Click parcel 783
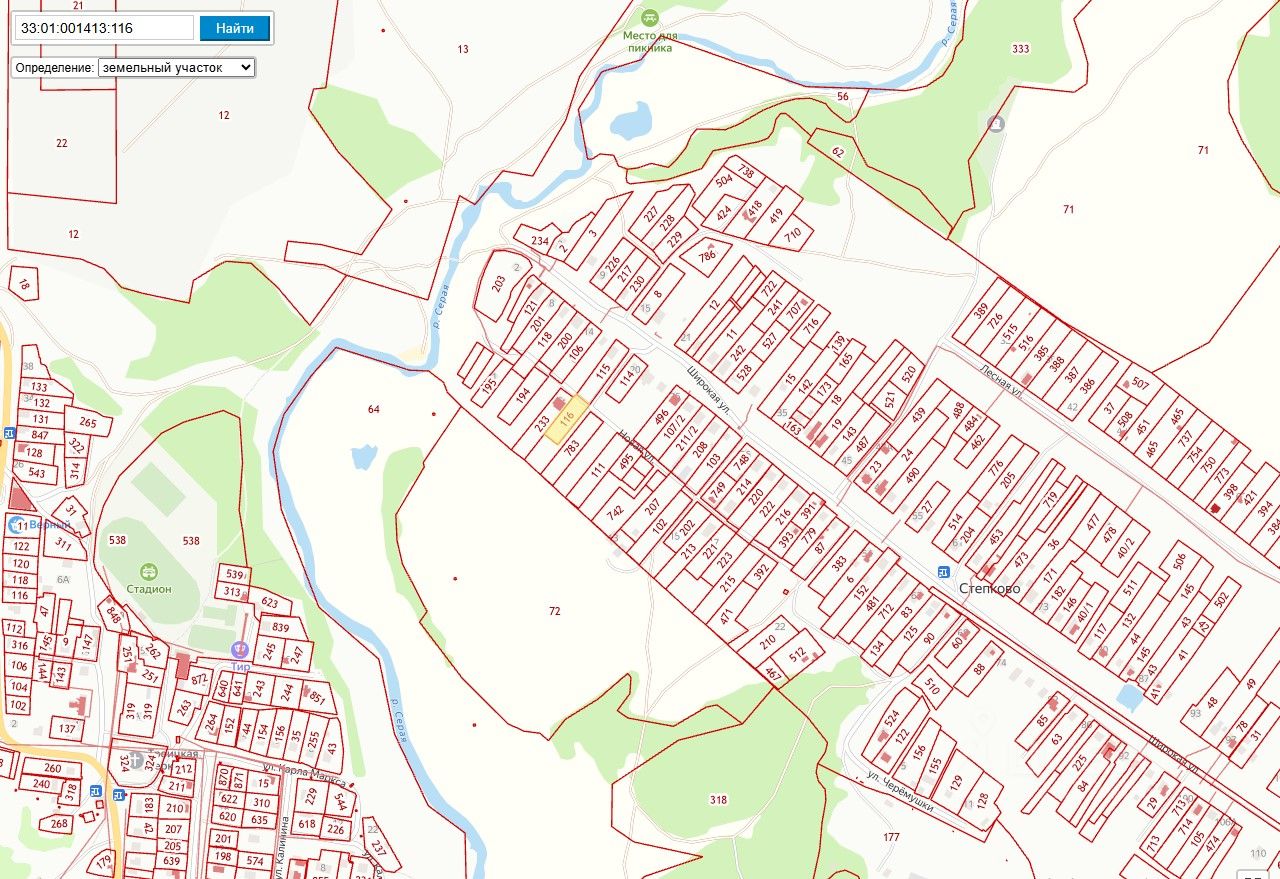The width and height of the screenshot is (1280, 879). click(x=571, y=448)
